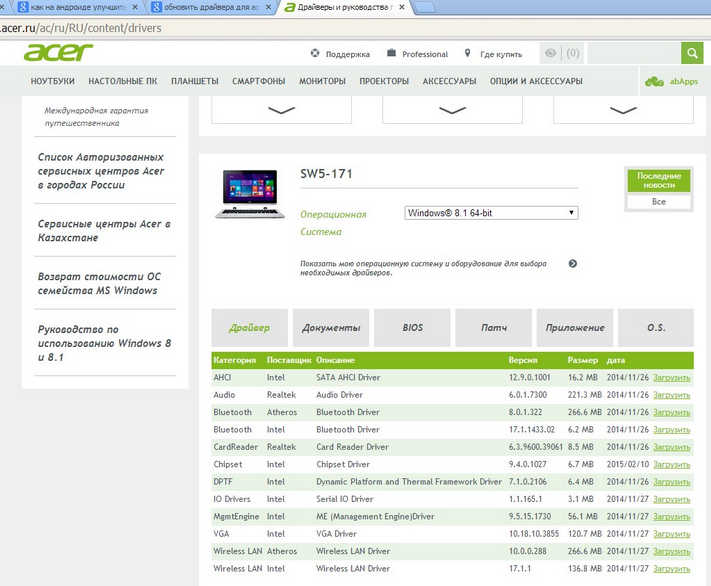Viewport: 711px width, 586px height.
Task: Click the Все button
Action: coord(659,202)
